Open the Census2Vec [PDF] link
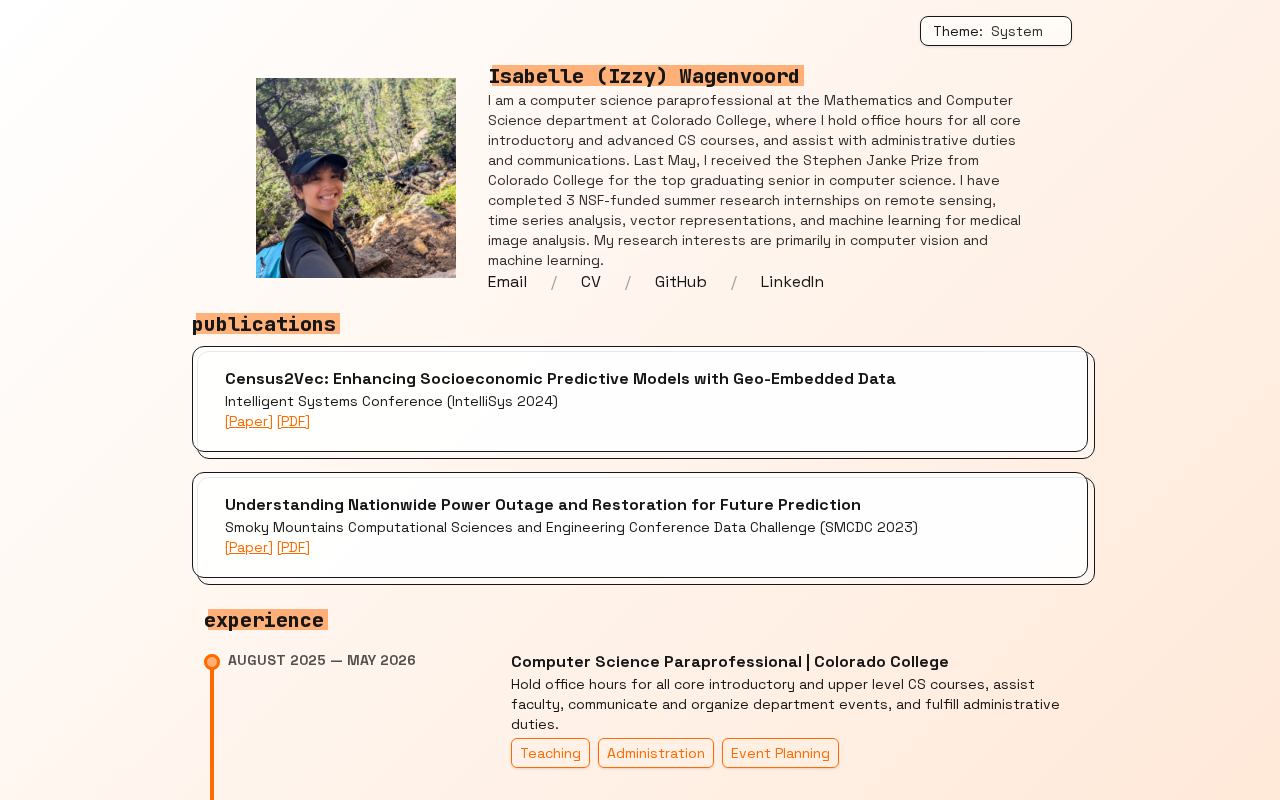 click(x=293, y=421)
